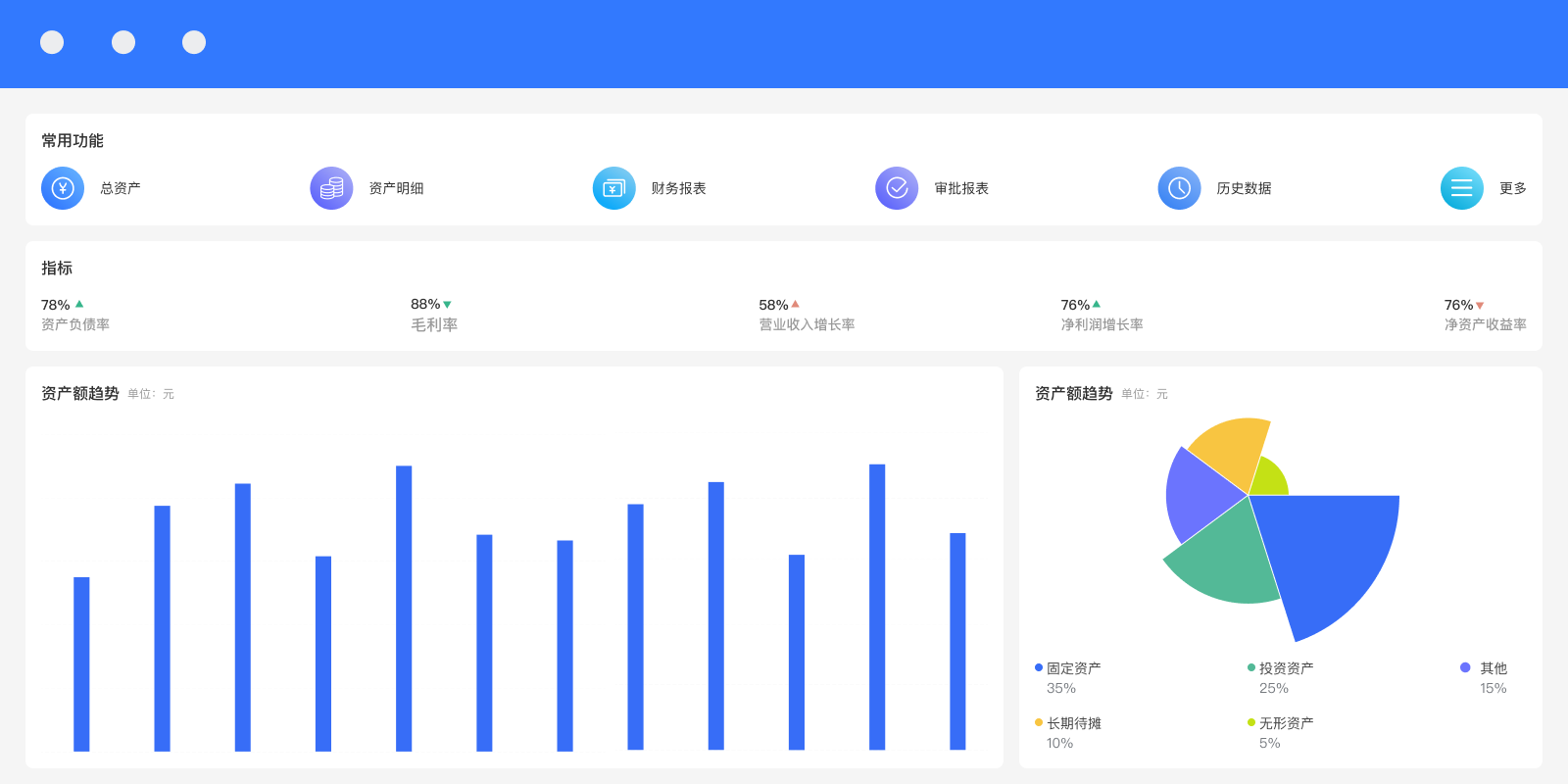
Task: Click the down arrow next to 88%
Action: point(447,305)
